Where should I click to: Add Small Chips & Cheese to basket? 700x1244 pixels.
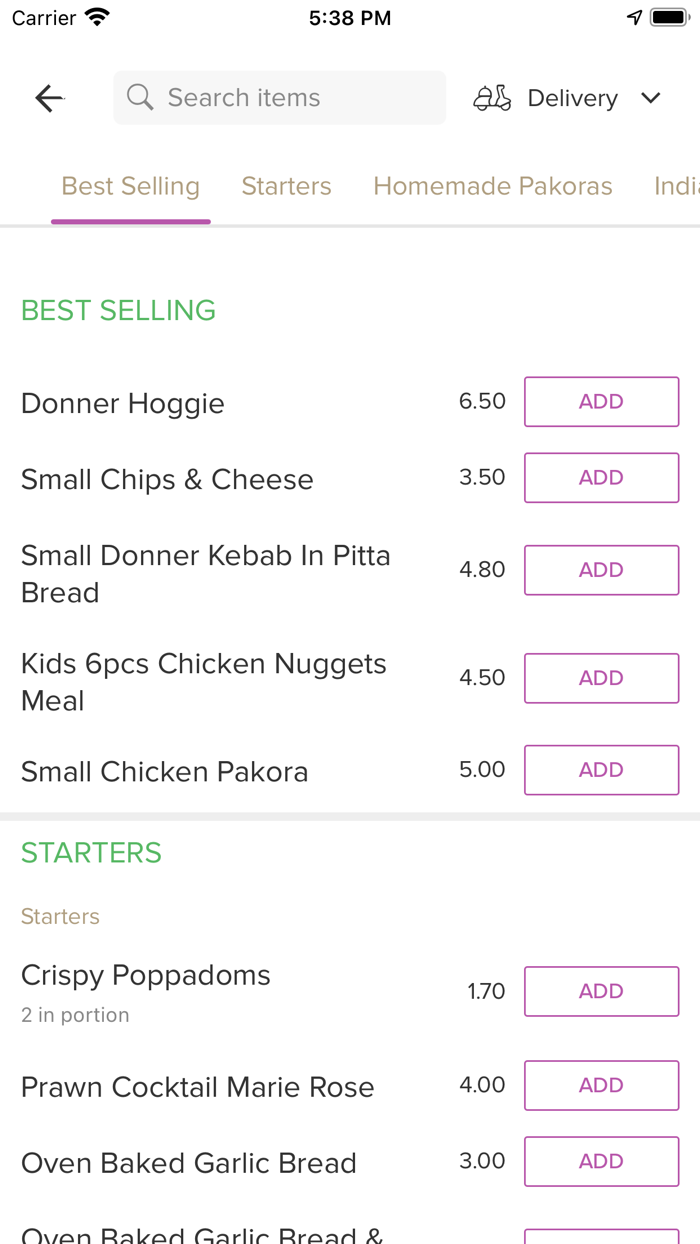[x=601, y=477]
